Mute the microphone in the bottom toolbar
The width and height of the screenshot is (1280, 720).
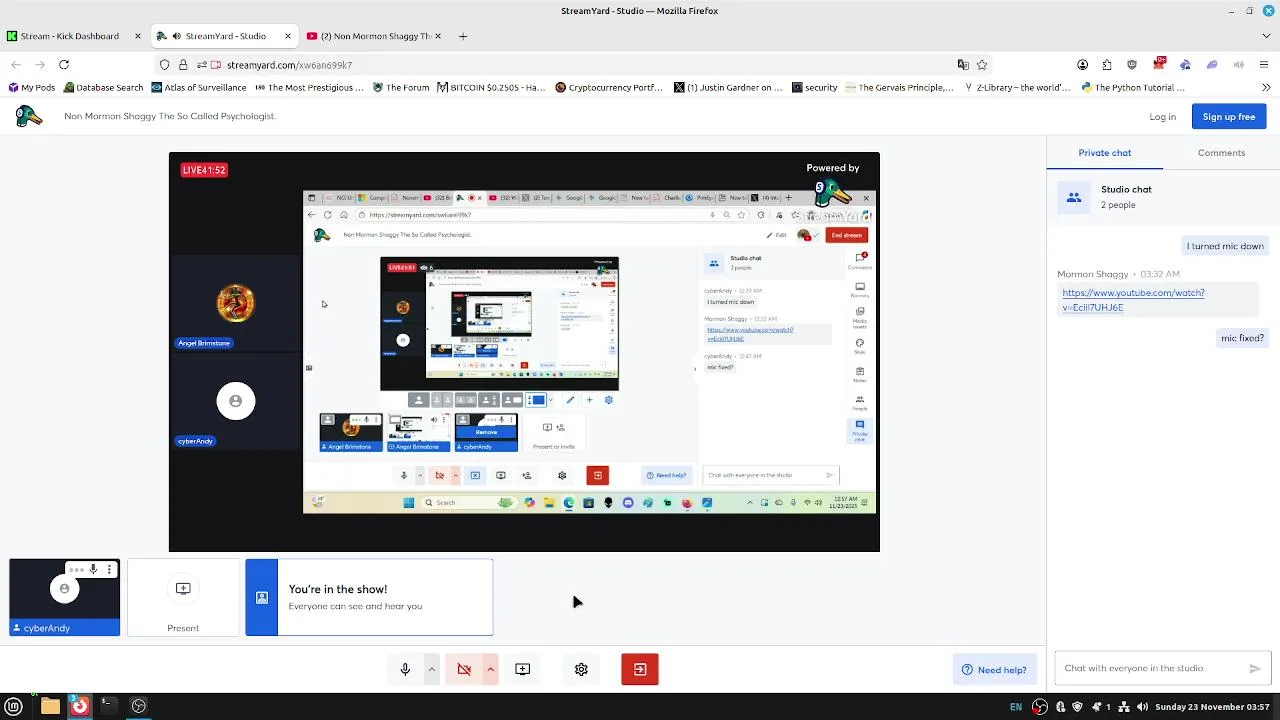pos(405,669)
